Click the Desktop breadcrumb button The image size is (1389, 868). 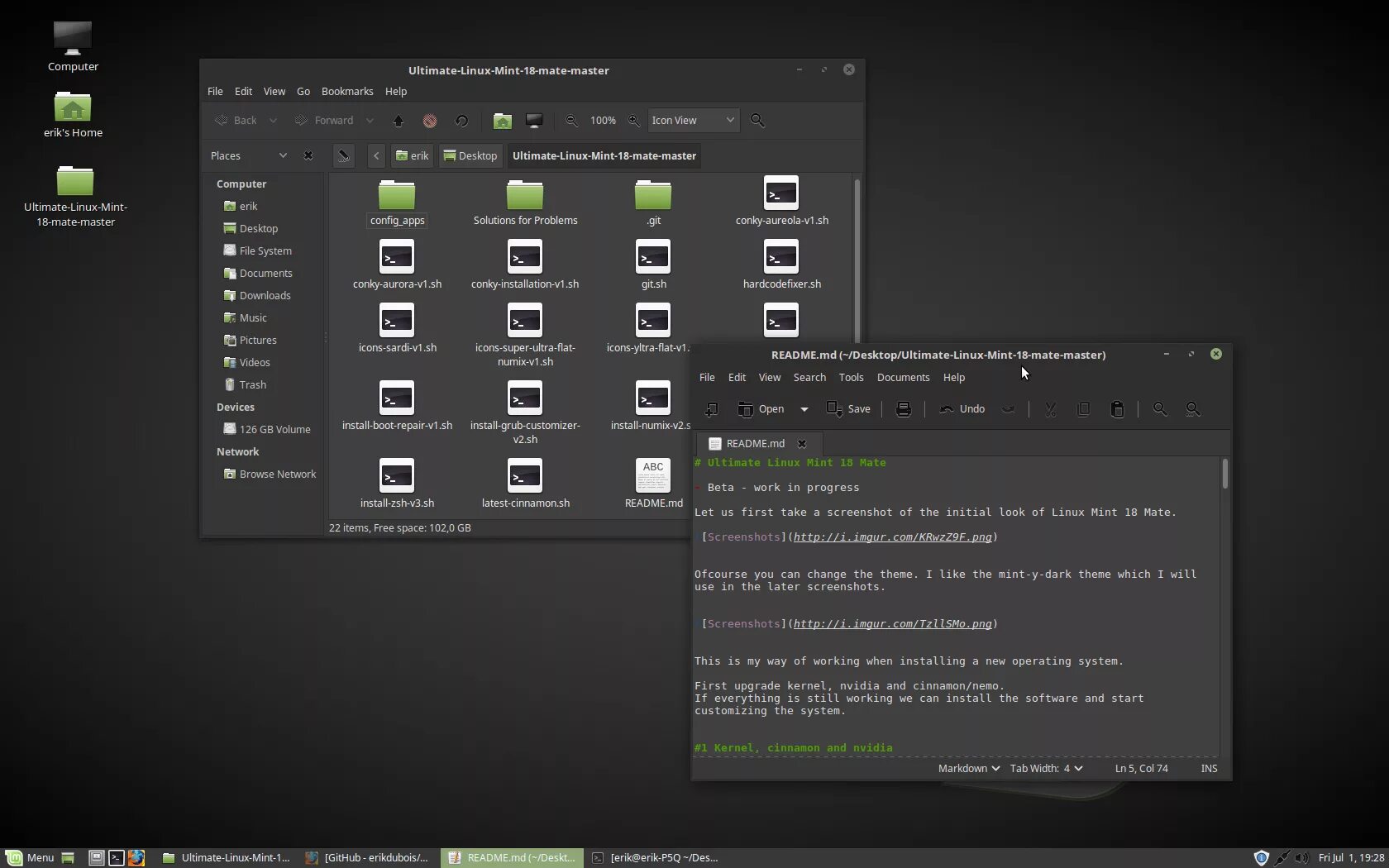point(470,155)
